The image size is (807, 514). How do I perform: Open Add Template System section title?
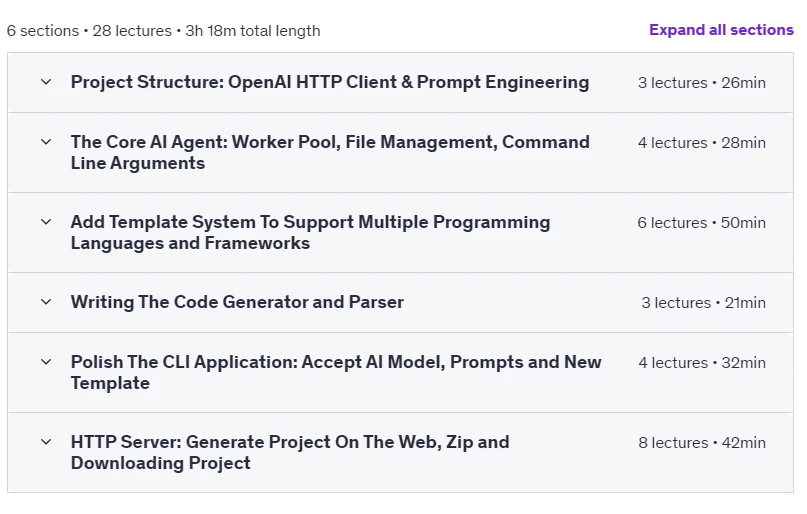tap(310, 232)
